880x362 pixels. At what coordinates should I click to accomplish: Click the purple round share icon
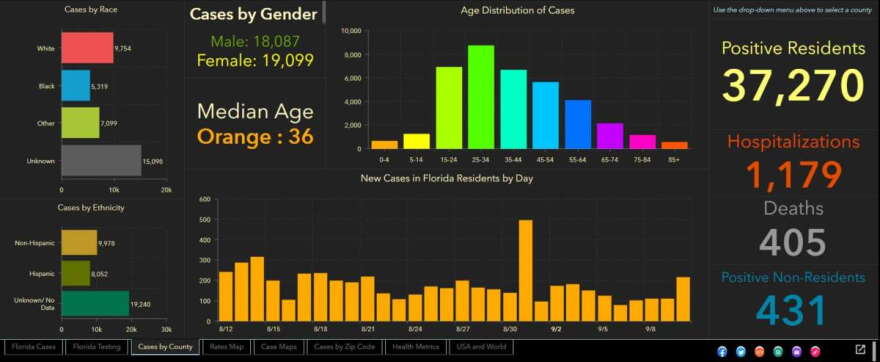click(x=796, y=351)
